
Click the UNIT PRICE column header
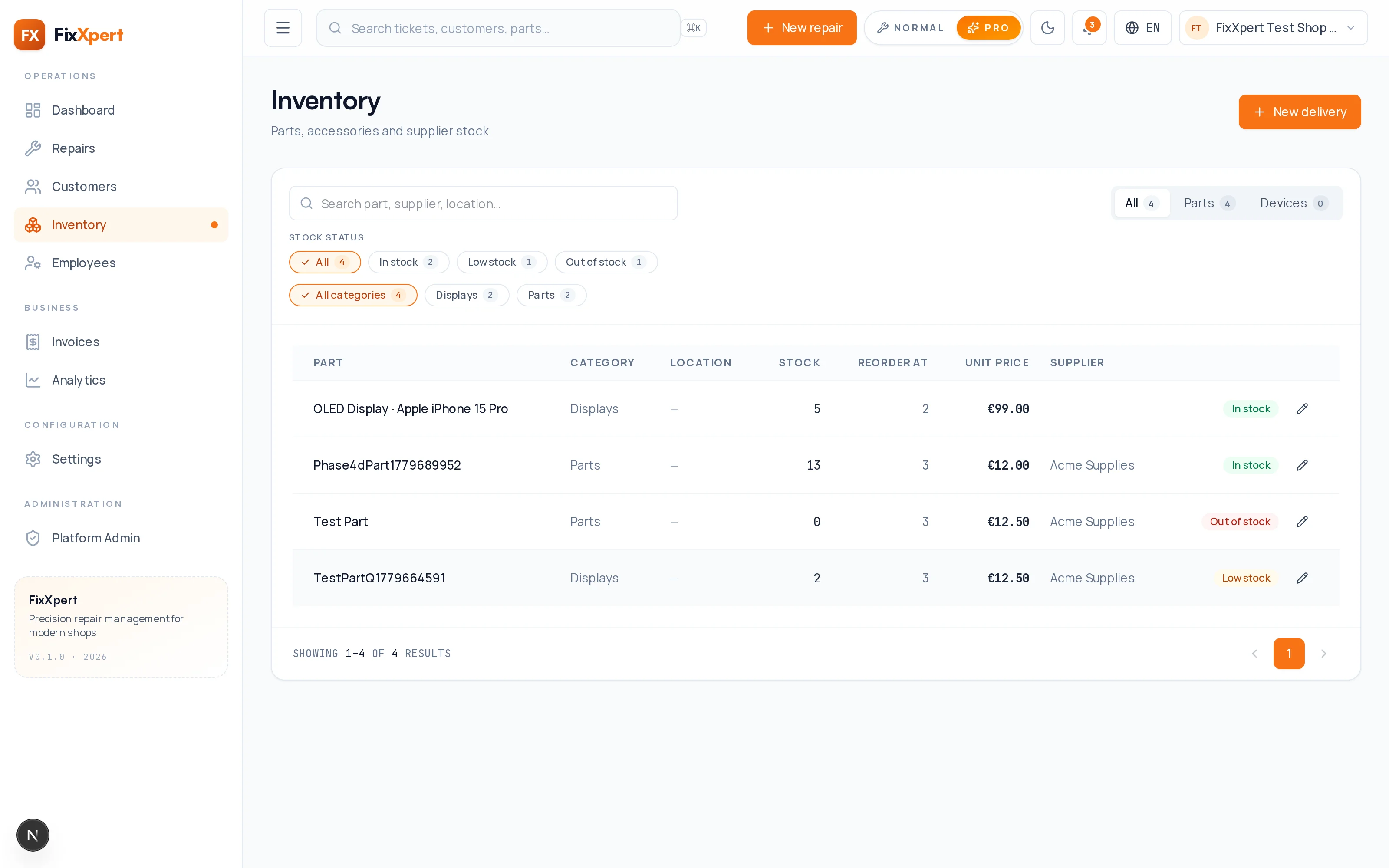[x=997, y=363]
